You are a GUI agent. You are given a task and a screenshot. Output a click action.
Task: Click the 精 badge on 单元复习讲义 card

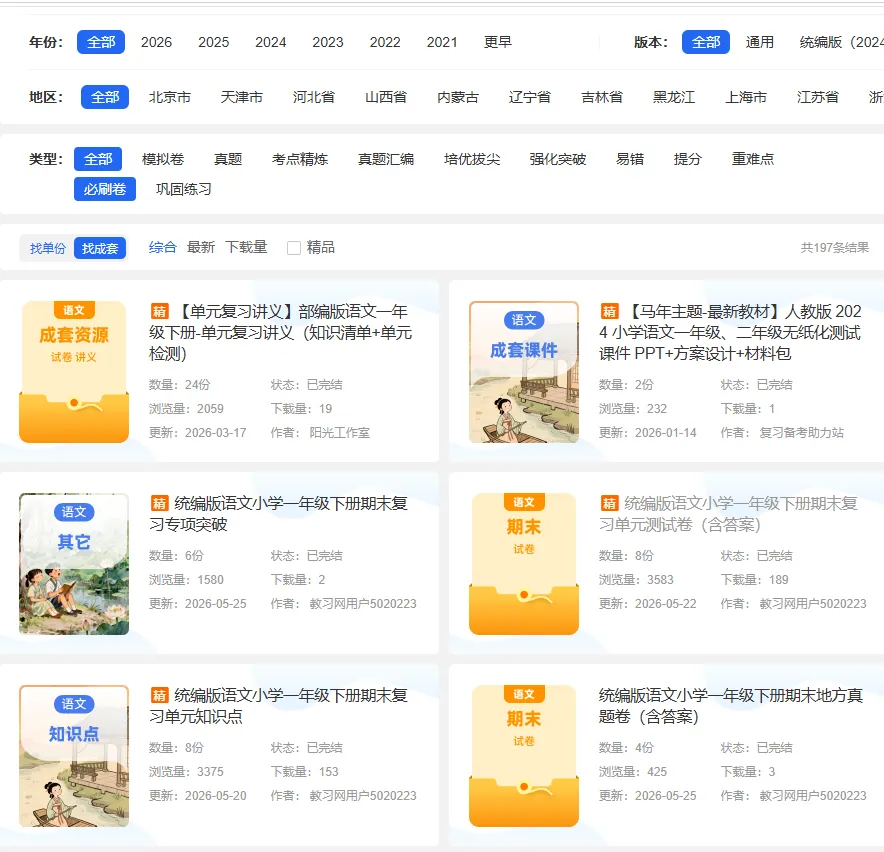160,311
